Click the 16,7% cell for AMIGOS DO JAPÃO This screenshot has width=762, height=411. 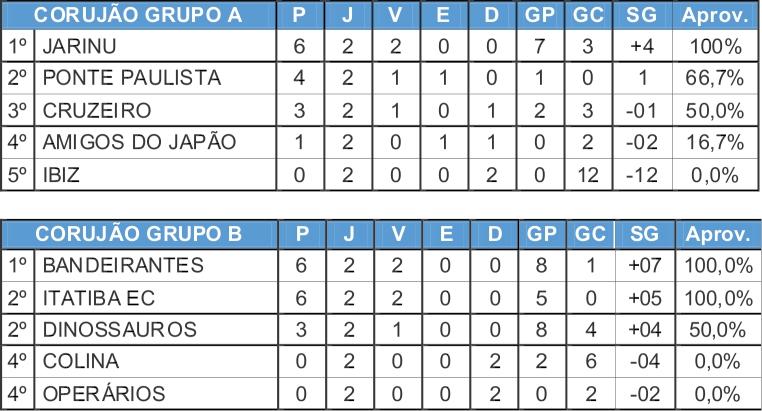[713, 142]
